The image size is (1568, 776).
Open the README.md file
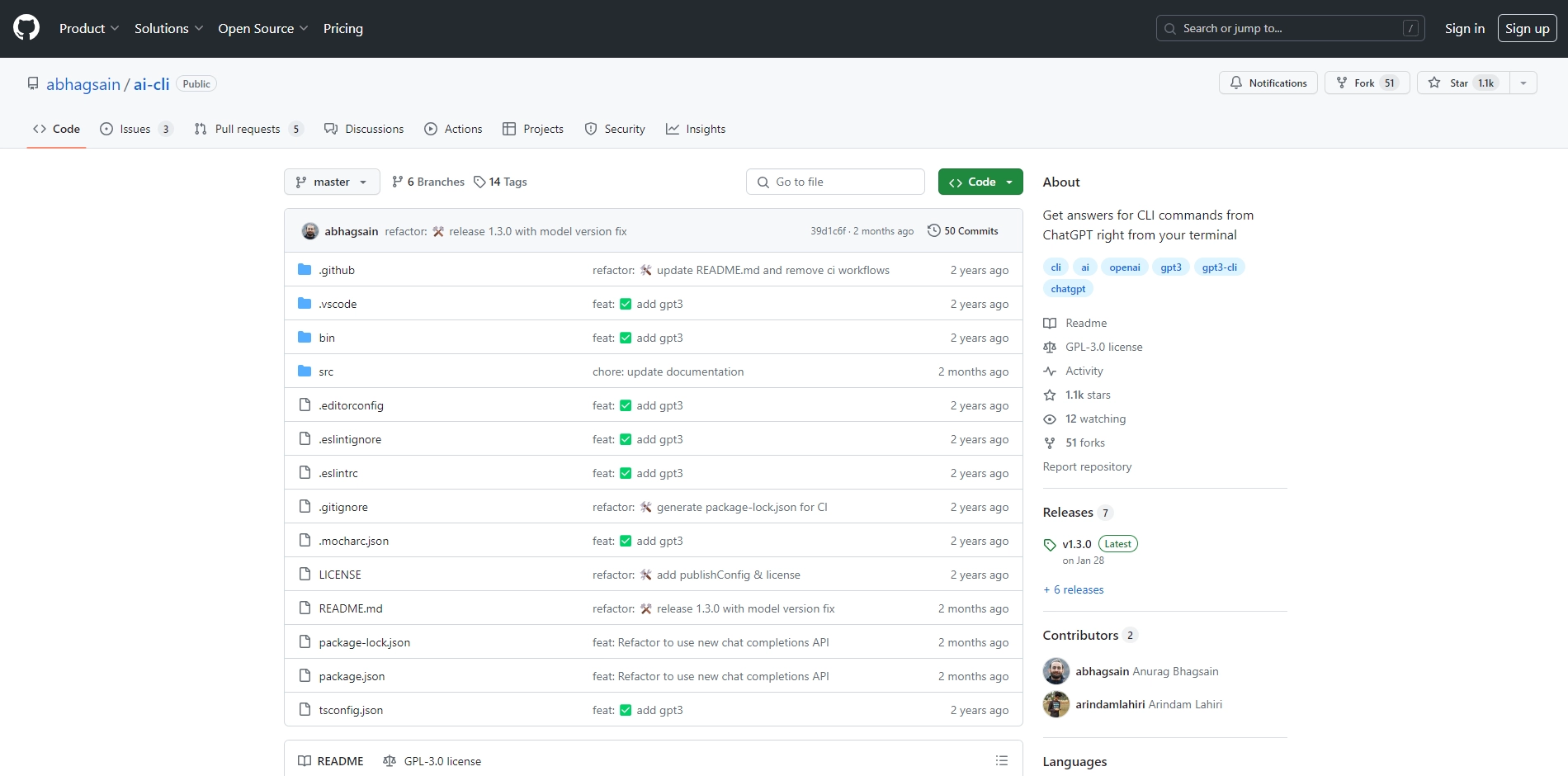click(351, 608)
